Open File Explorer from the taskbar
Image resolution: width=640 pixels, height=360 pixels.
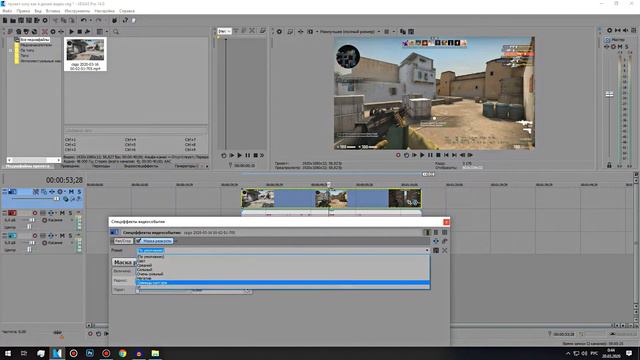tap(155, 353)
